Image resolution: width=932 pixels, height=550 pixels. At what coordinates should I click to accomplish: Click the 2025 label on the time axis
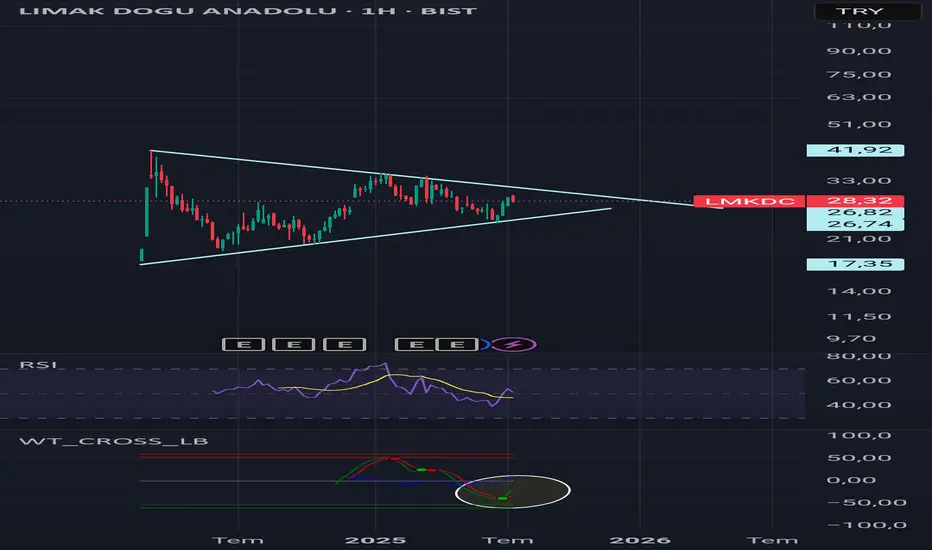coord(376,540)
